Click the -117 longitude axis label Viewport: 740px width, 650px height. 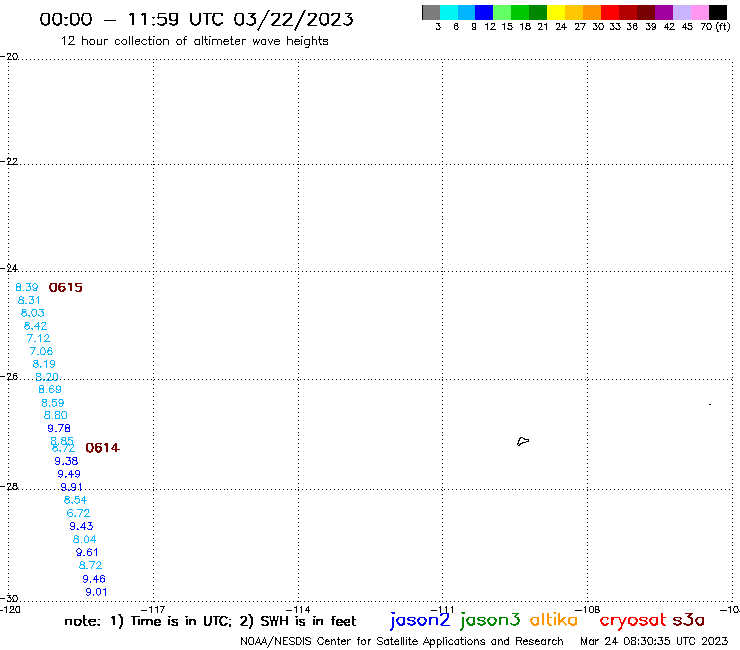(153, 609)
